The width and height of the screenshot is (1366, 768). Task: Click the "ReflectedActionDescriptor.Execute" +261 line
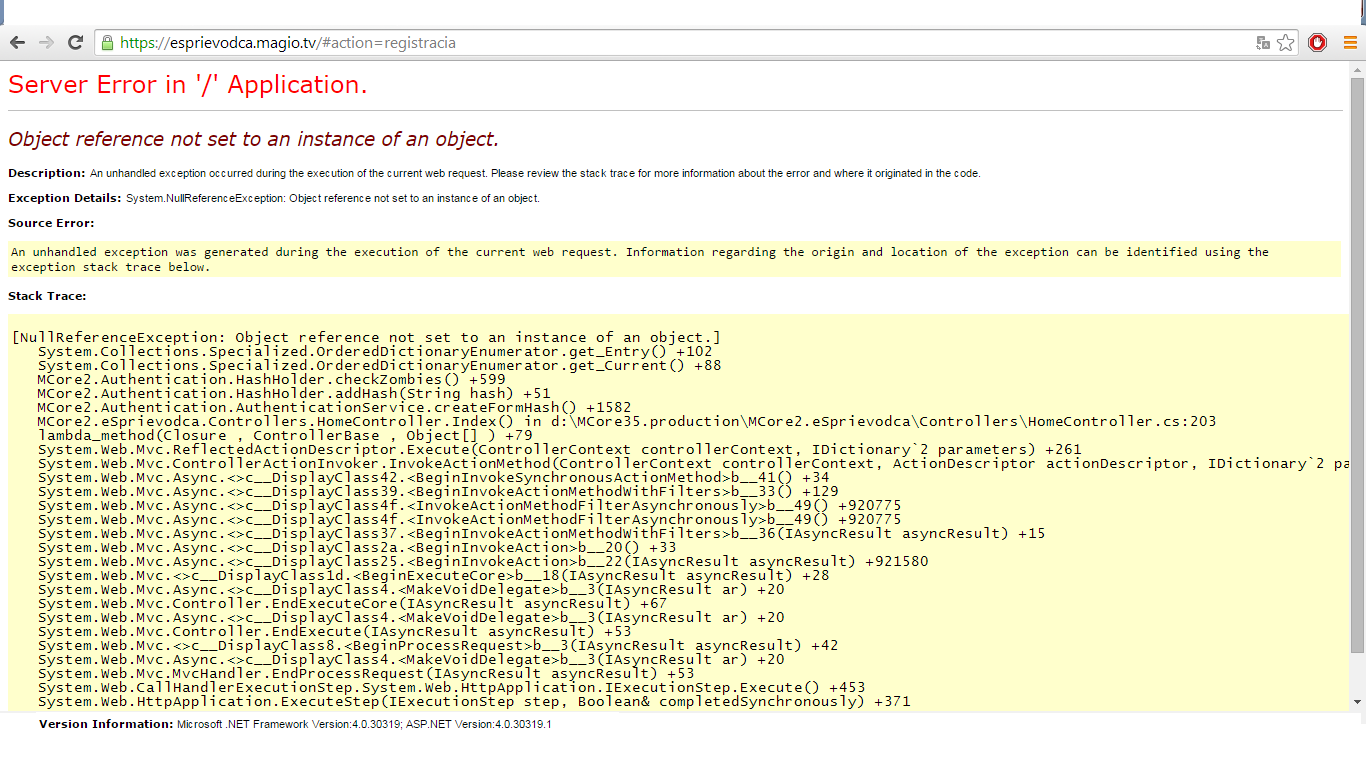pyautogui.click(x=559, y=449)
